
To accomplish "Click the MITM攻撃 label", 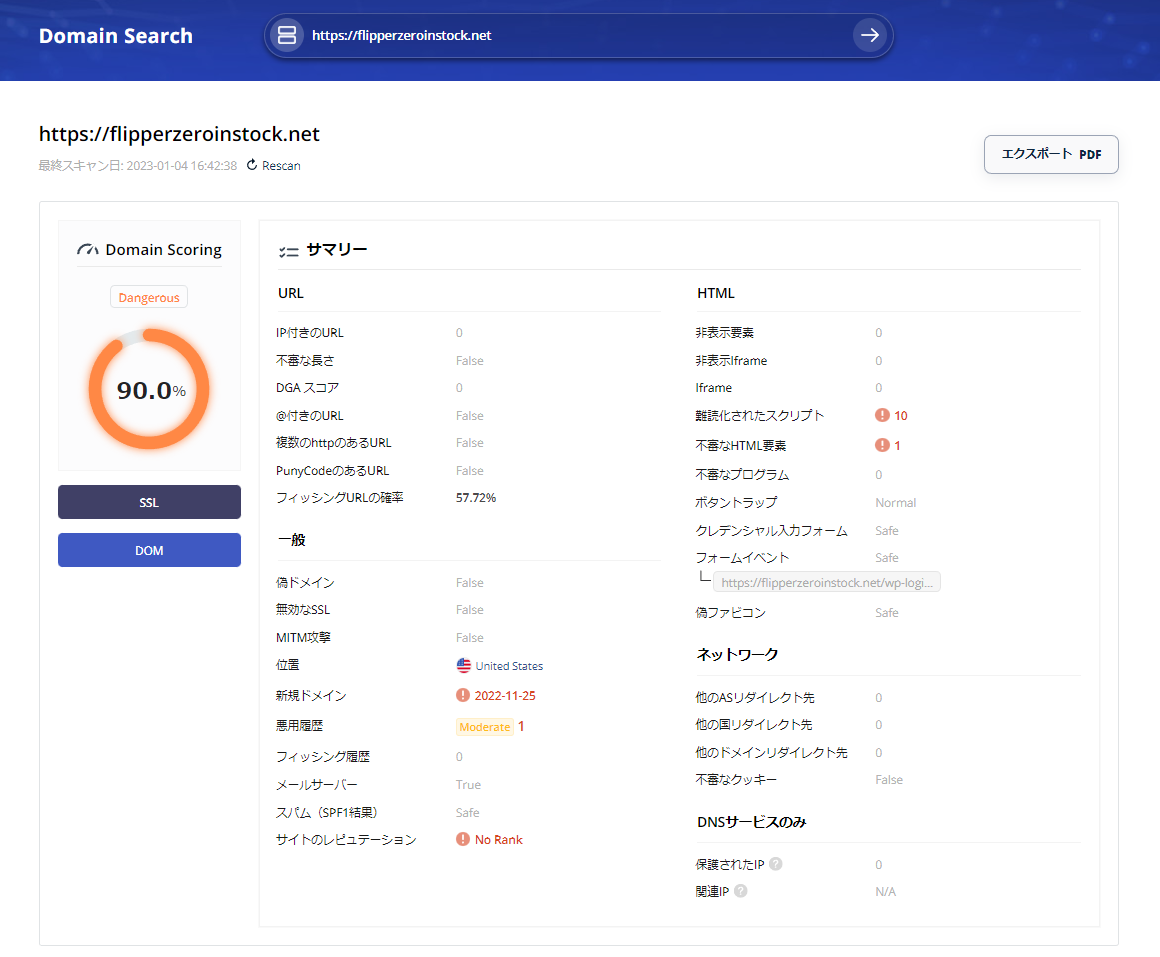I will pos(303,638).
